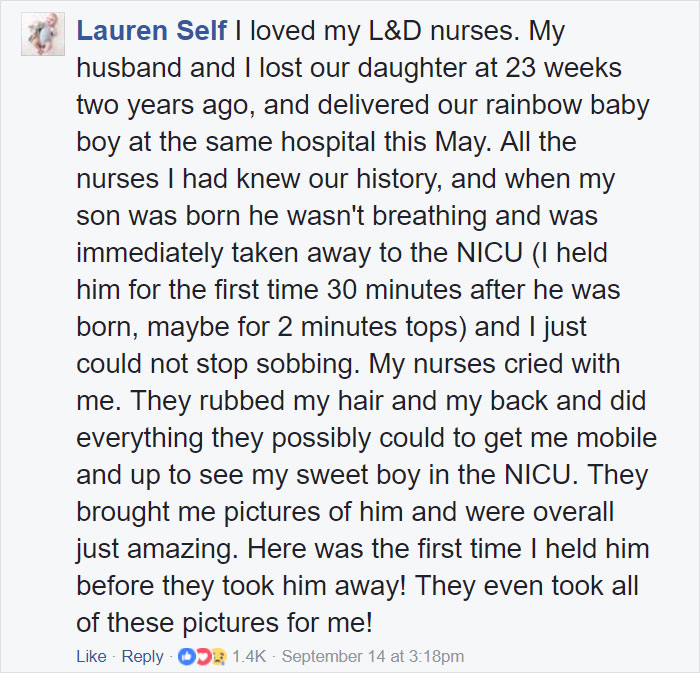The image size is (700, 673).
Task: Click the sentence "My nurses cried with"
Action: (494, 364)
